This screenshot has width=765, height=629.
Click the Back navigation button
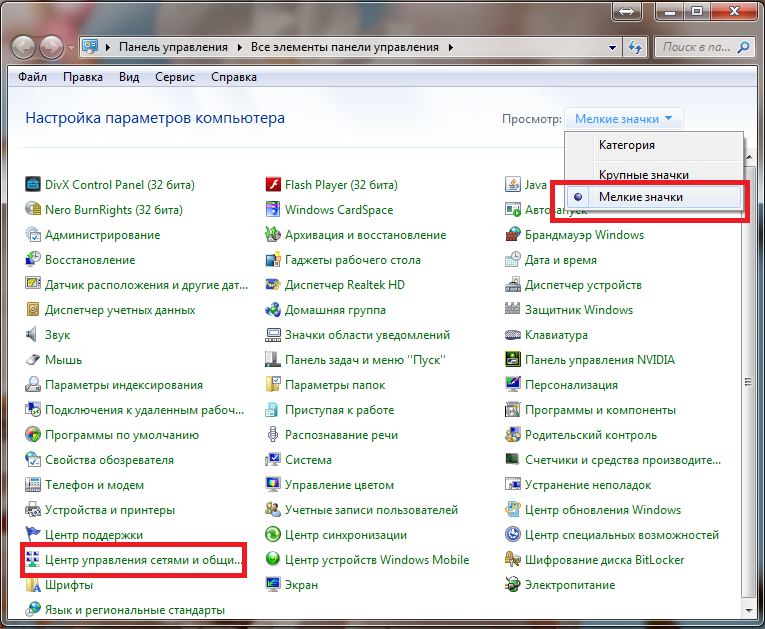tap(23, 48)
